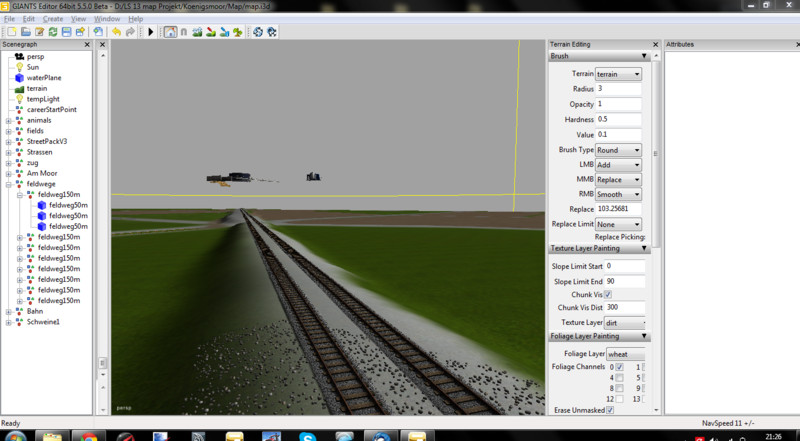
Task: Collapse the feldwege tree node
Action: click(9, 184)
